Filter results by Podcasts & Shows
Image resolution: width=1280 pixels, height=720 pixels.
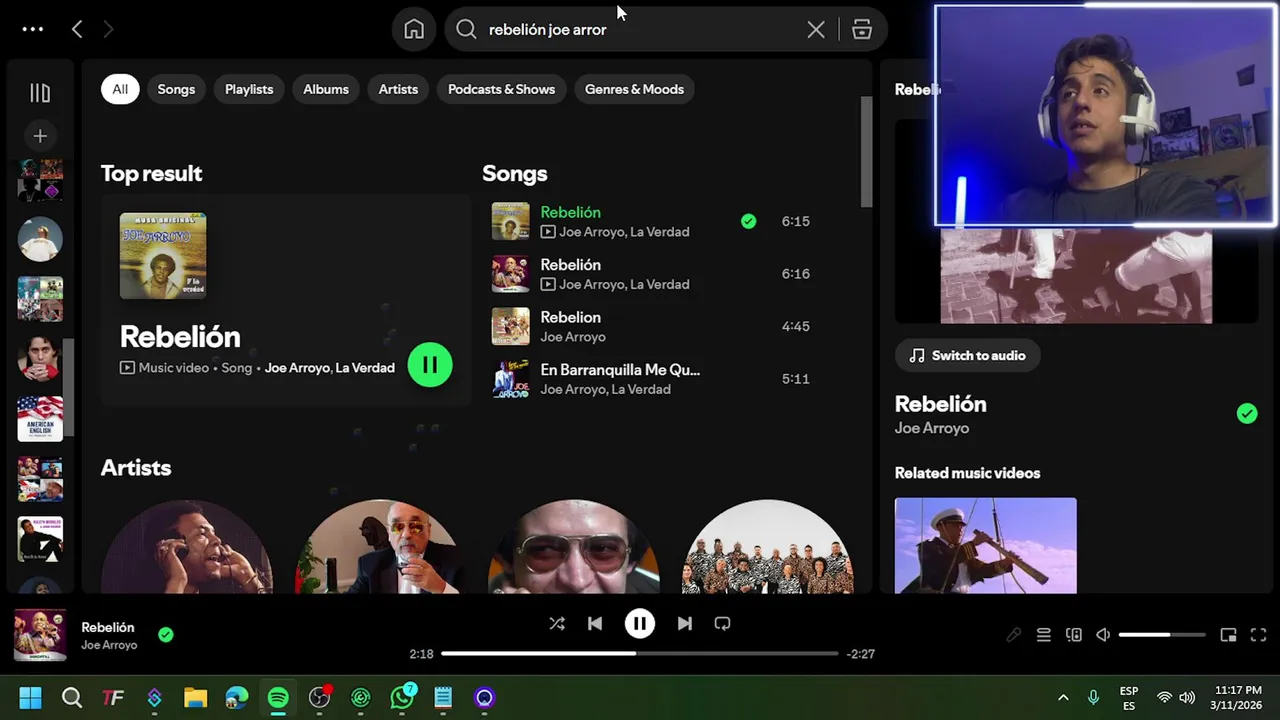point(501,89)
